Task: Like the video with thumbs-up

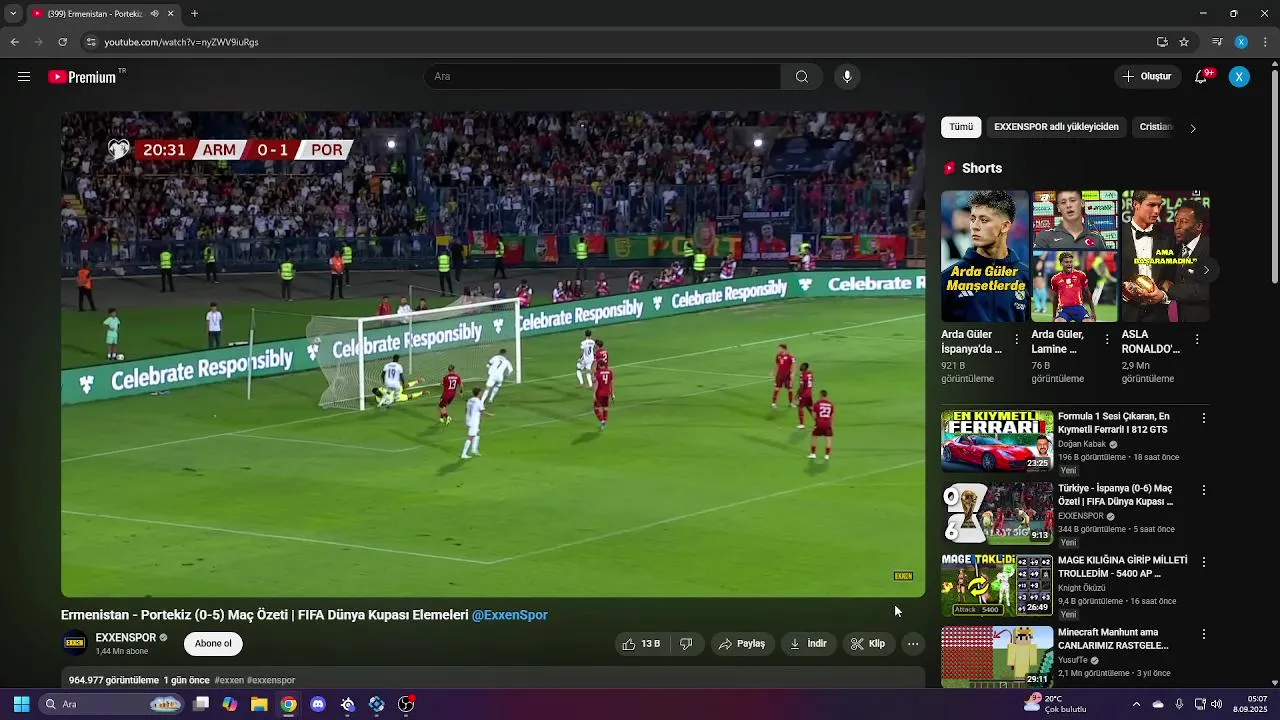Action: pos(641,644)
